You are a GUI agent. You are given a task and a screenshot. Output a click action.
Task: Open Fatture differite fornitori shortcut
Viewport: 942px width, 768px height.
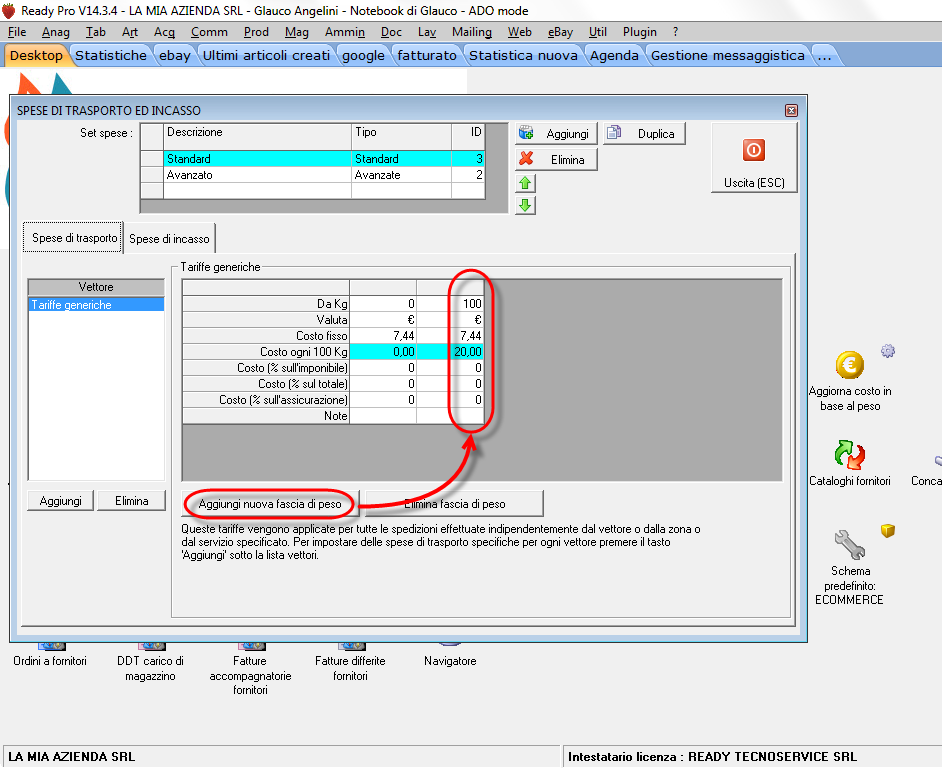(350, 662)
